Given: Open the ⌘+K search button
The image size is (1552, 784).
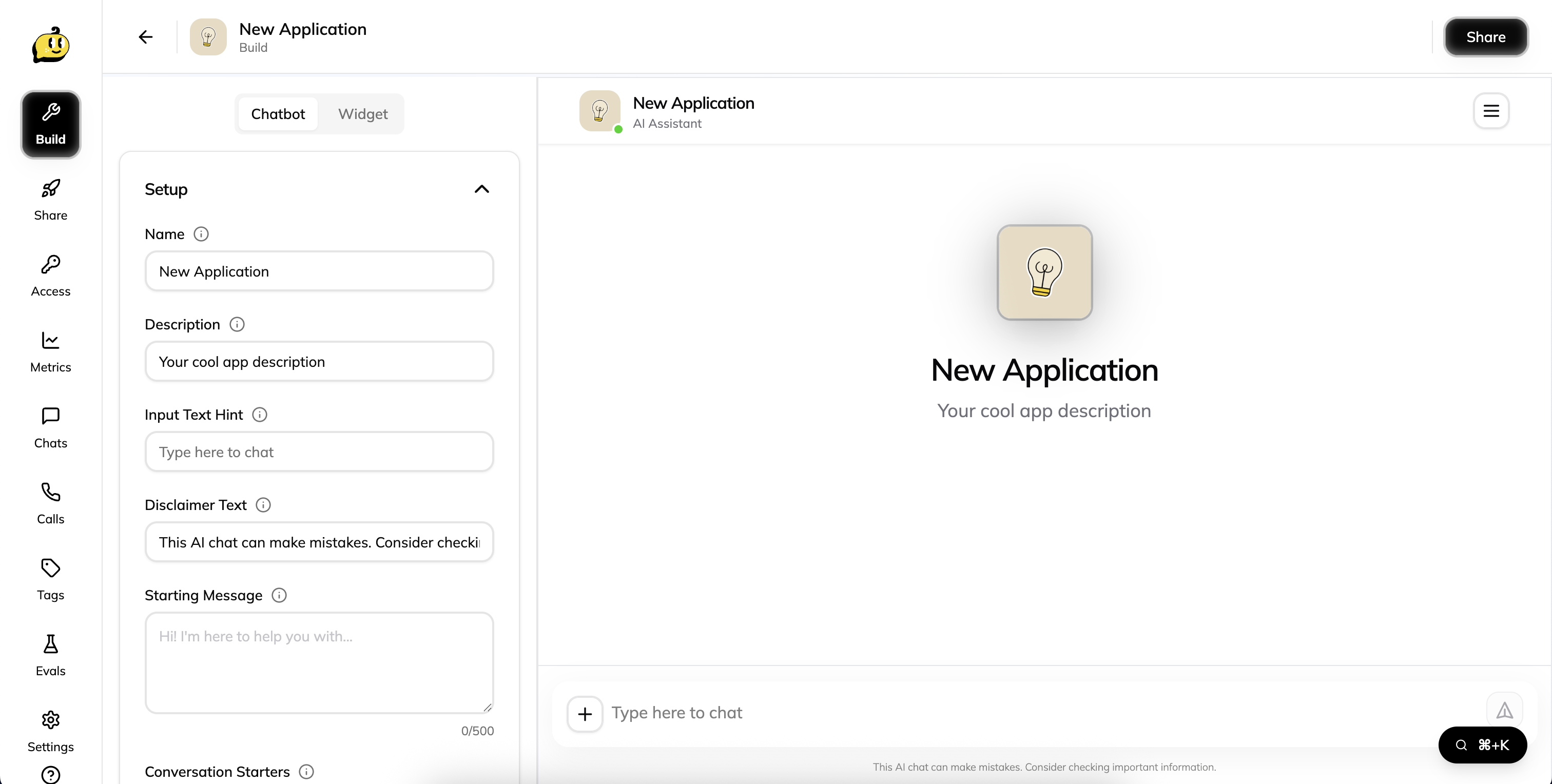Looking at the screenshot, I should [x=1482, y=746].
